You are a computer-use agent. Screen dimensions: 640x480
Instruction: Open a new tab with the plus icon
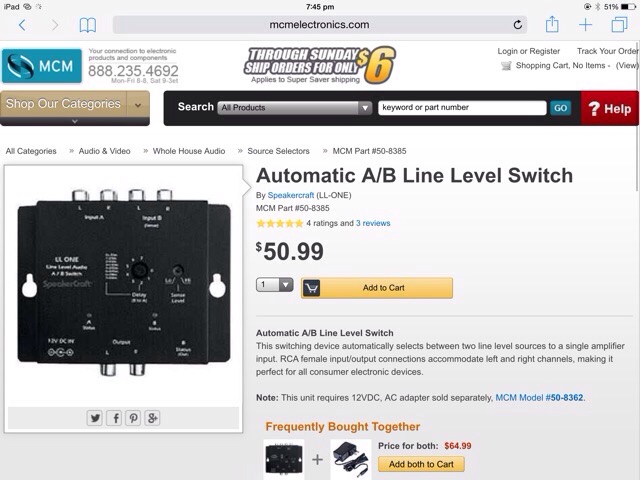pyautogui.click(x=585, y=25)
